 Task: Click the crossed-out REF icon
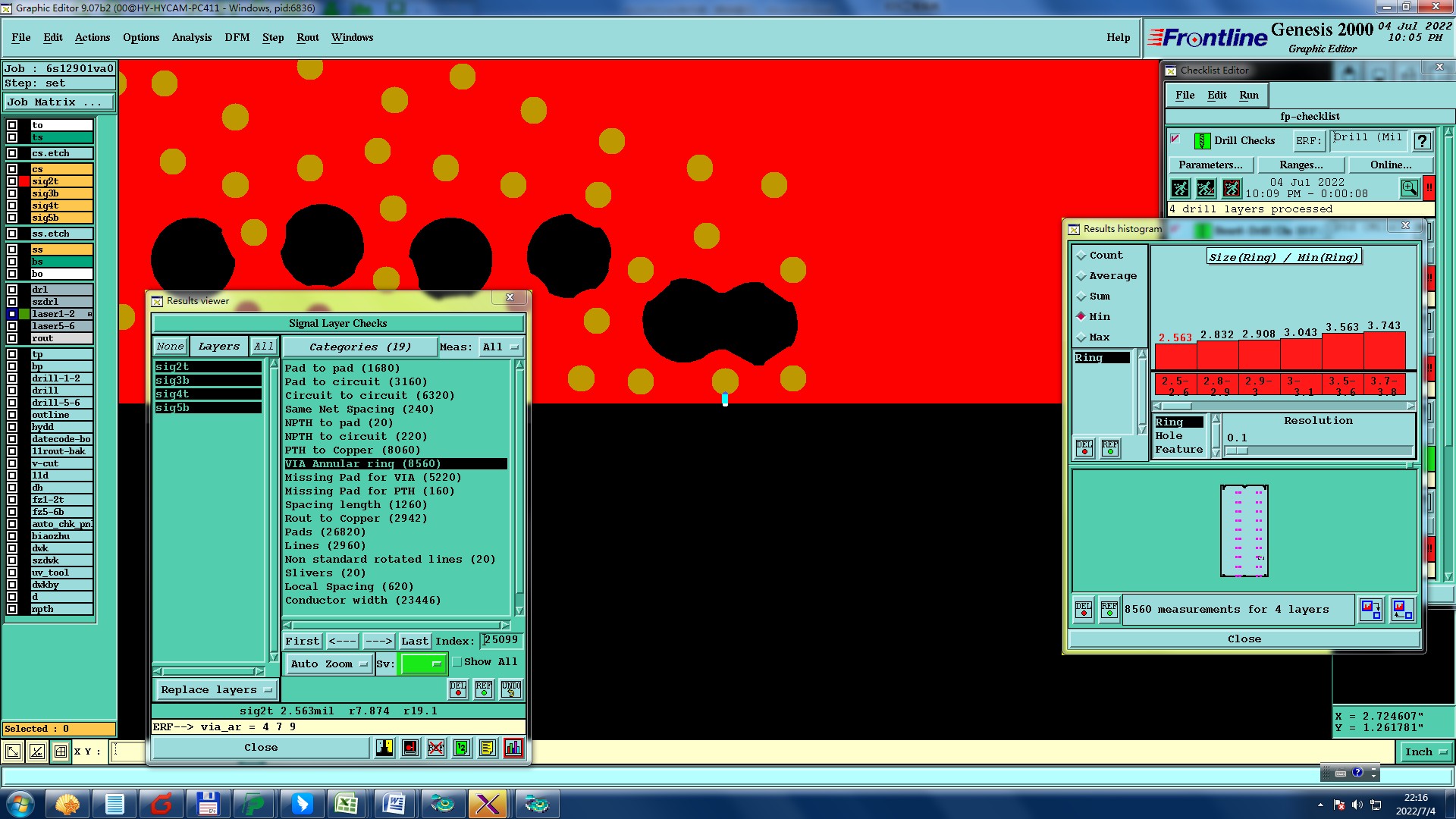pyautogui.click(x=436, y=748)
